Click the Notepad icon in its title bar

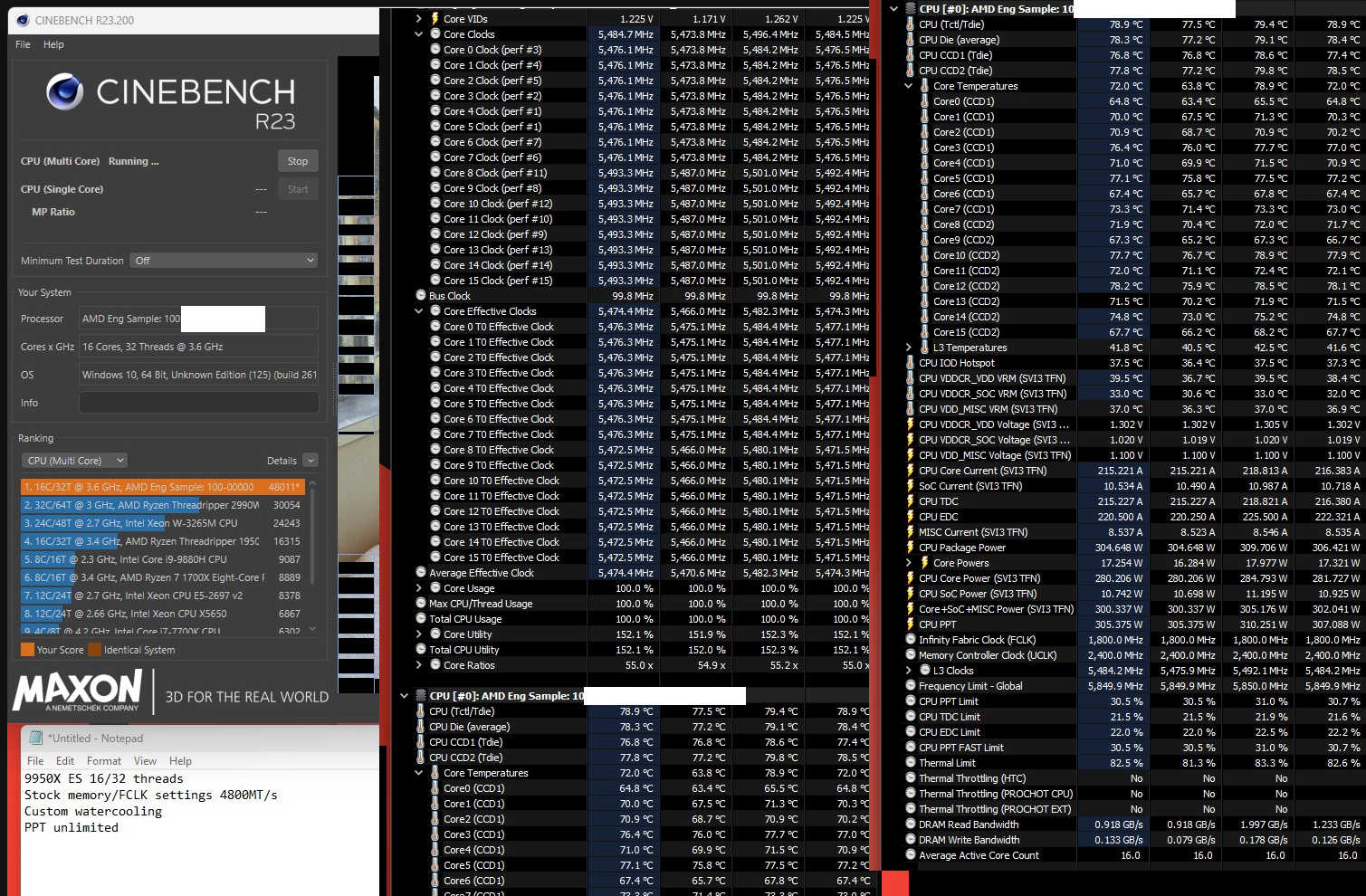[x=35, y=739]
